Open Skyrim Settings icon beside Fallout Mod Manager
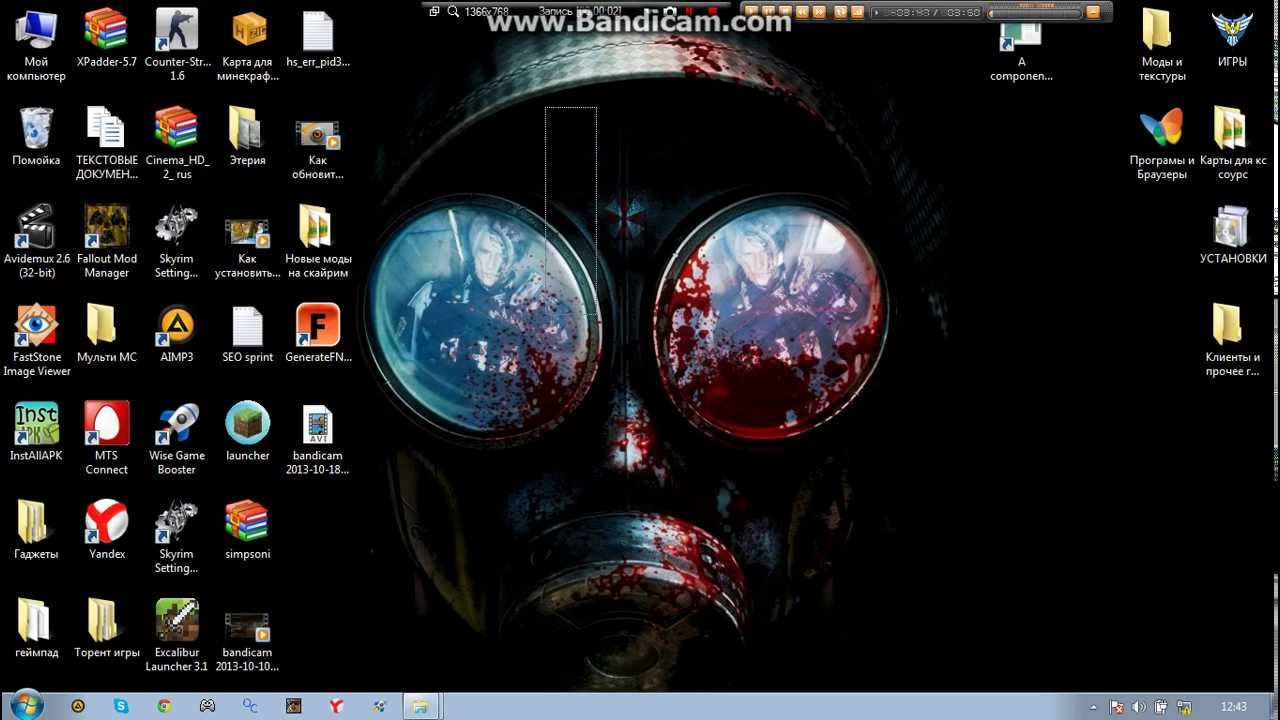This screenshot has height=720, width=1280. pos(177,241)
